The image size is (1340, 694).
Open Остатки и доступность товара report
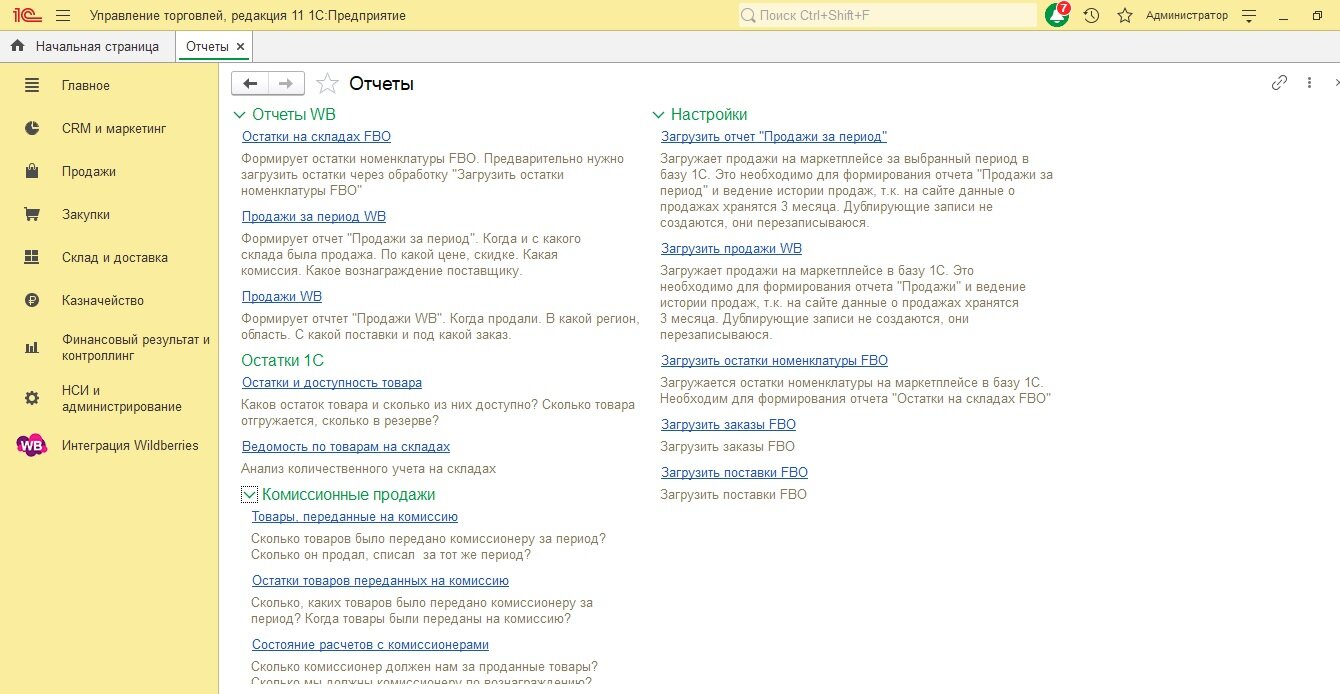tap(332, 383)
